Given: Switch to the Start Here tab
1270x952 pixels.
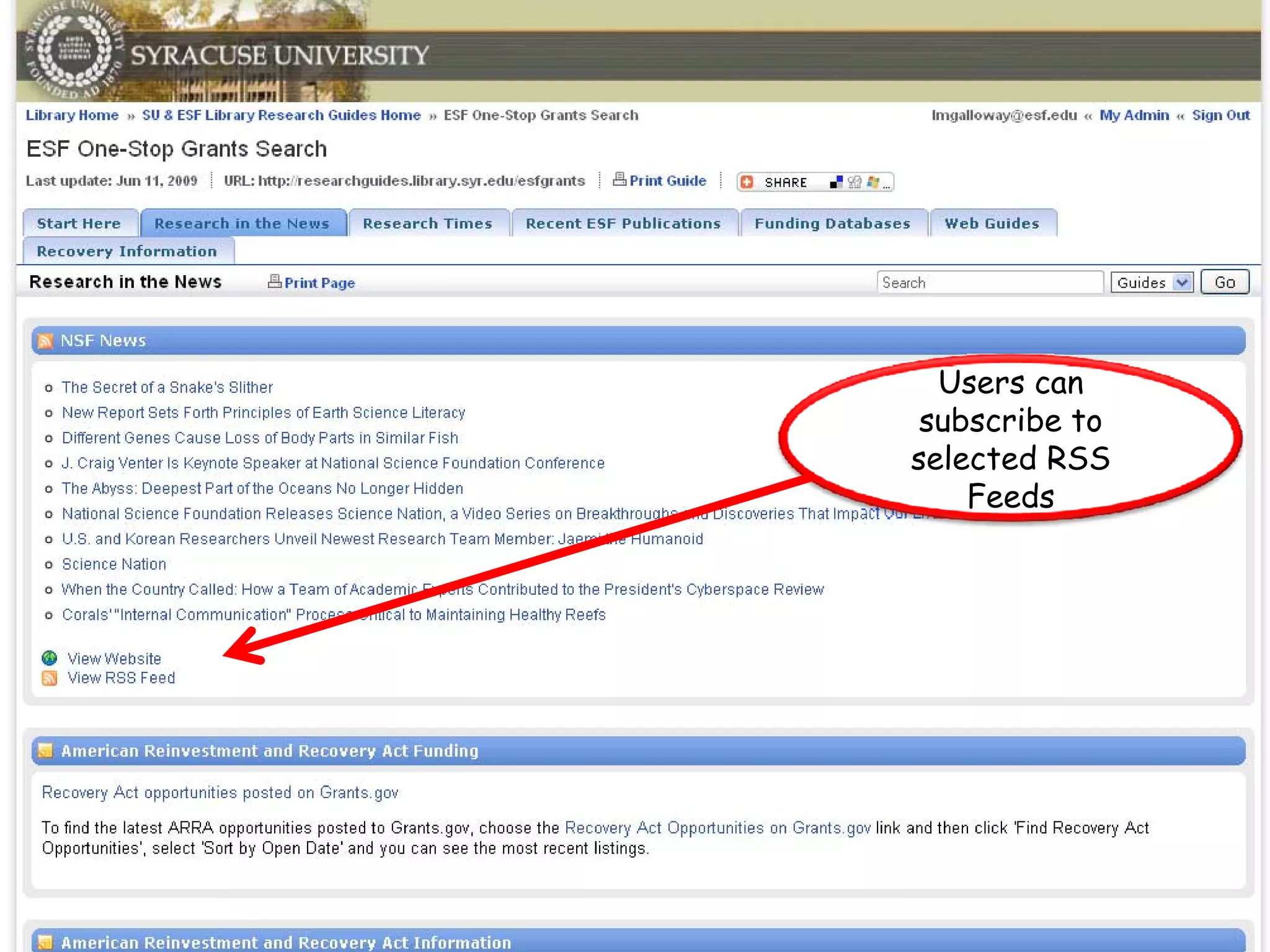Looking at the screenshot, I should click(x=79, y=223).
